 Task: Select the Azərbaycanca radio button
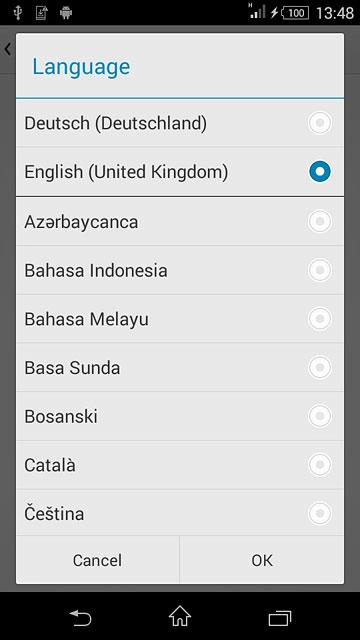click(320, 221)
